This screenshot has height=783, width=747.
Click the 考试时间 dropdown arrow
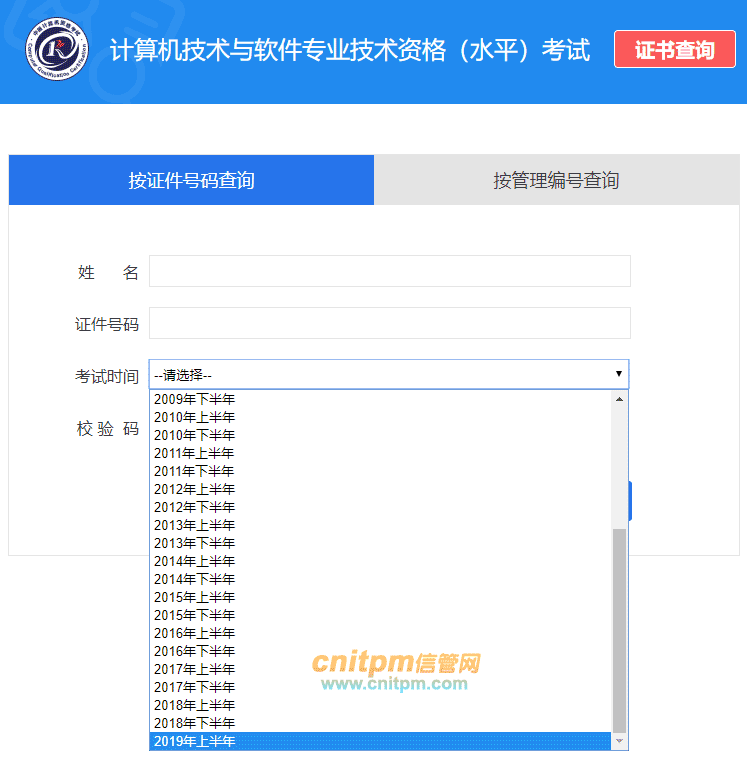pos(619,374)
